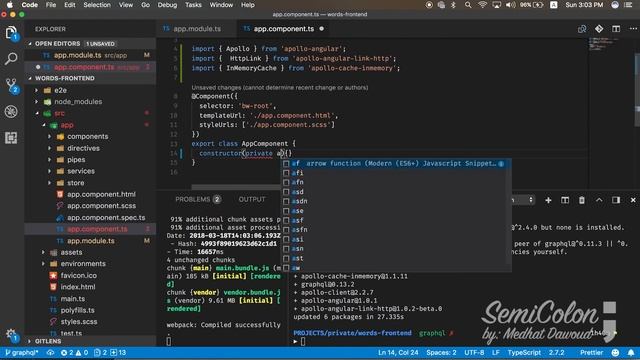
Task: Select the 'asi' snippet suggestion
Action: tap(393, 239)
